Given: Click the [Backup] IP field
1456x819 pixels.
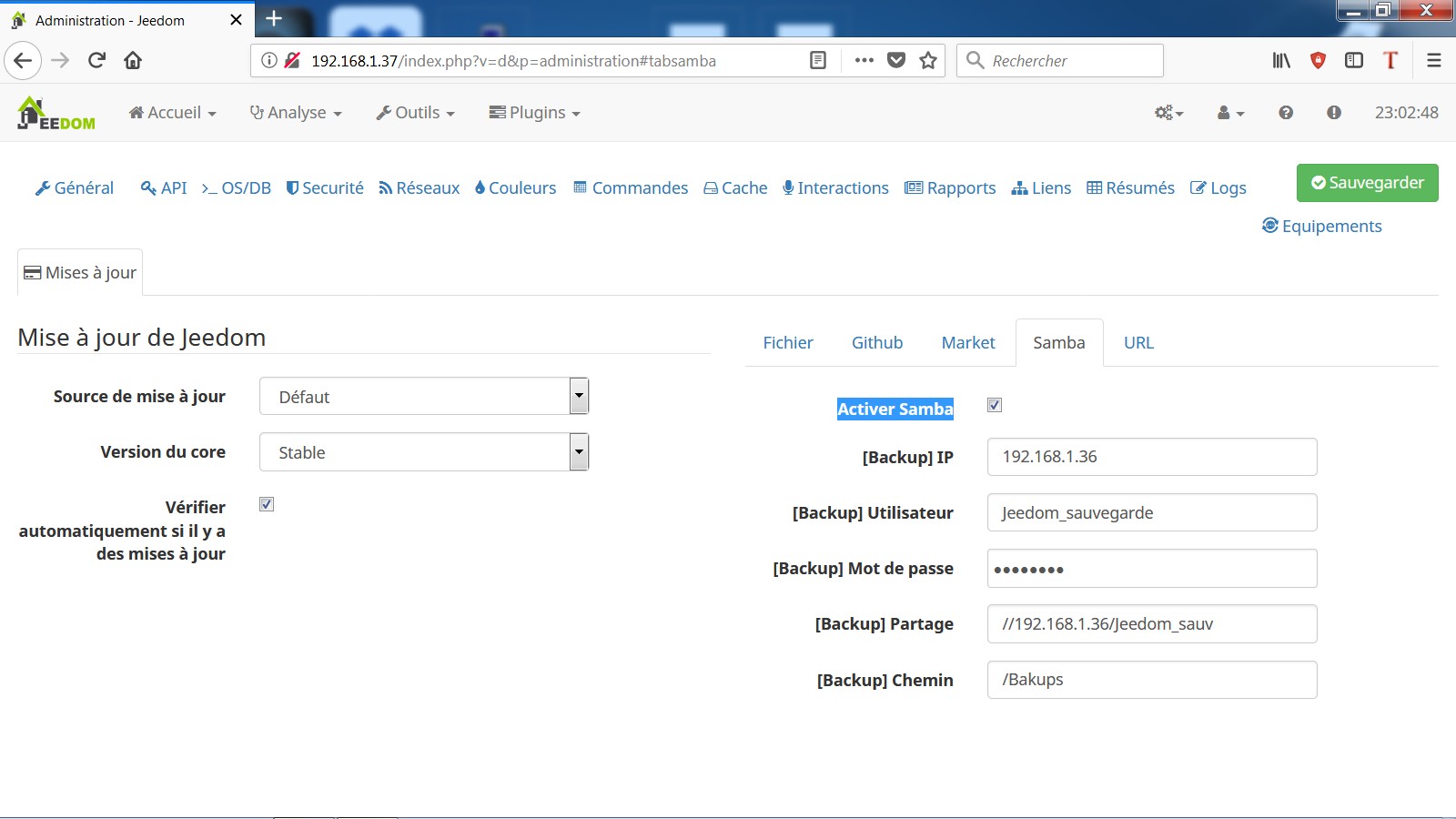Looking at the screenshot, I should click(1152, 457).
